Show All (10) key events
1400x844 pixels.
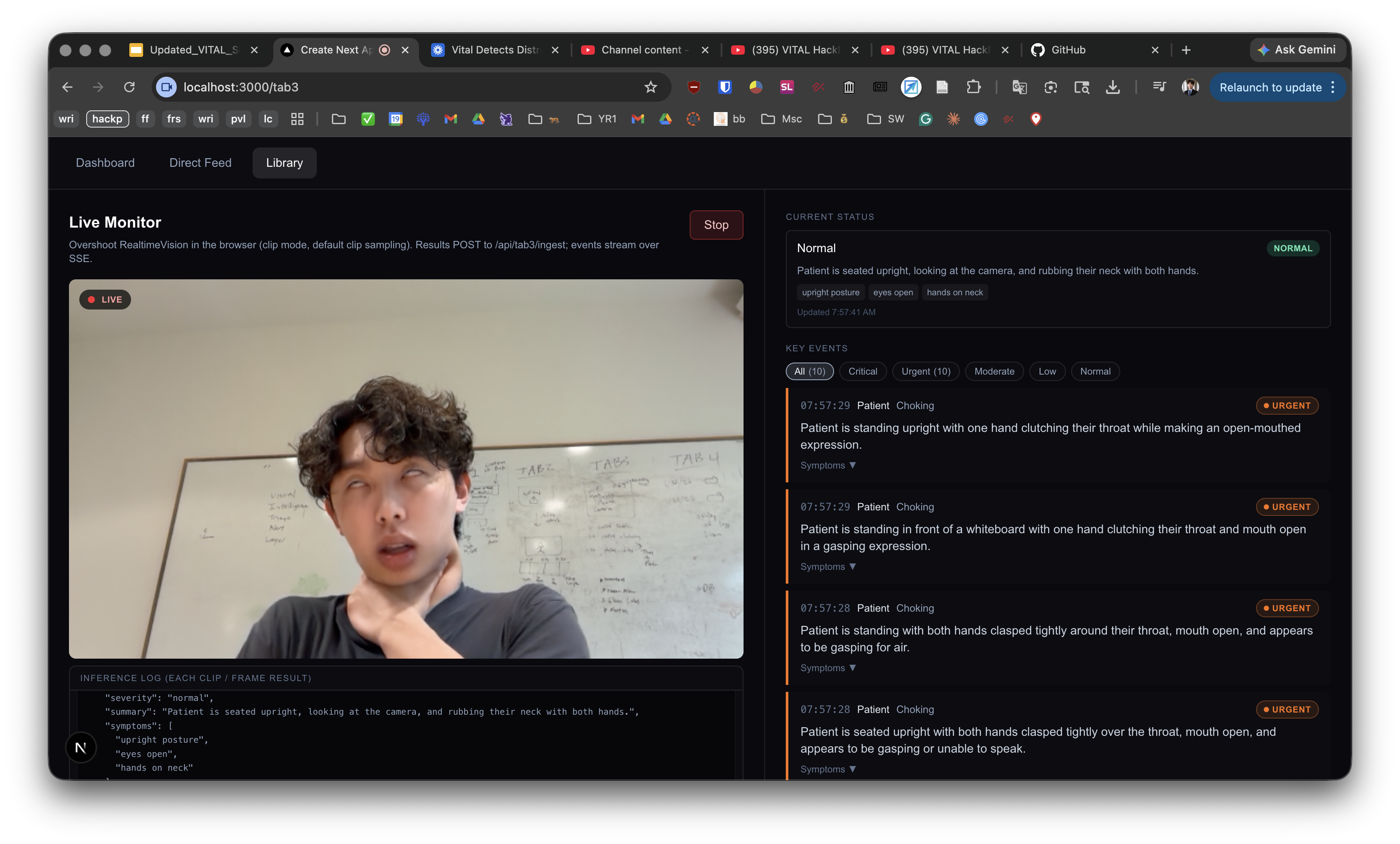click(x=809, y=371)
